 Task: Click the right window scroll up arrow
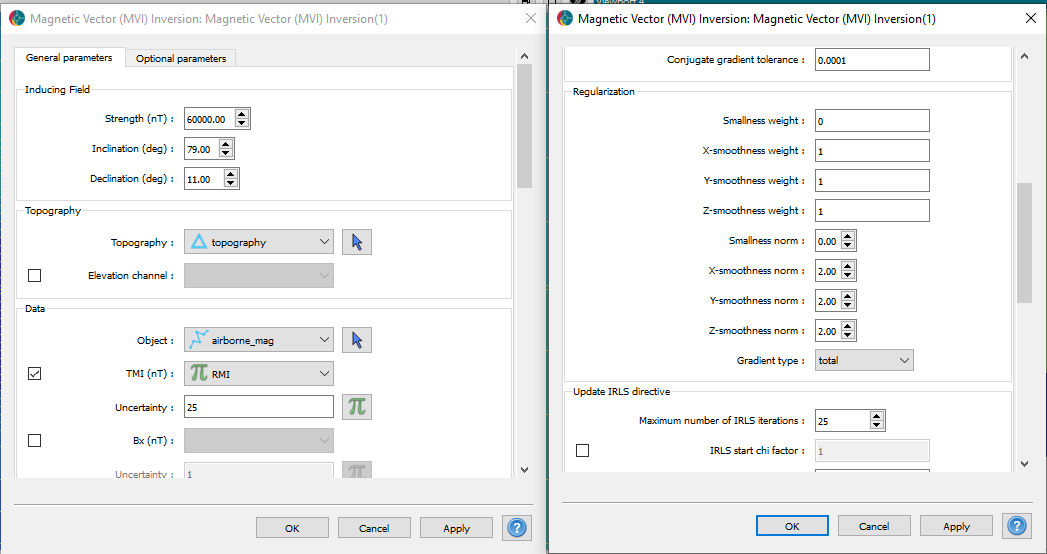point(1024,57)
